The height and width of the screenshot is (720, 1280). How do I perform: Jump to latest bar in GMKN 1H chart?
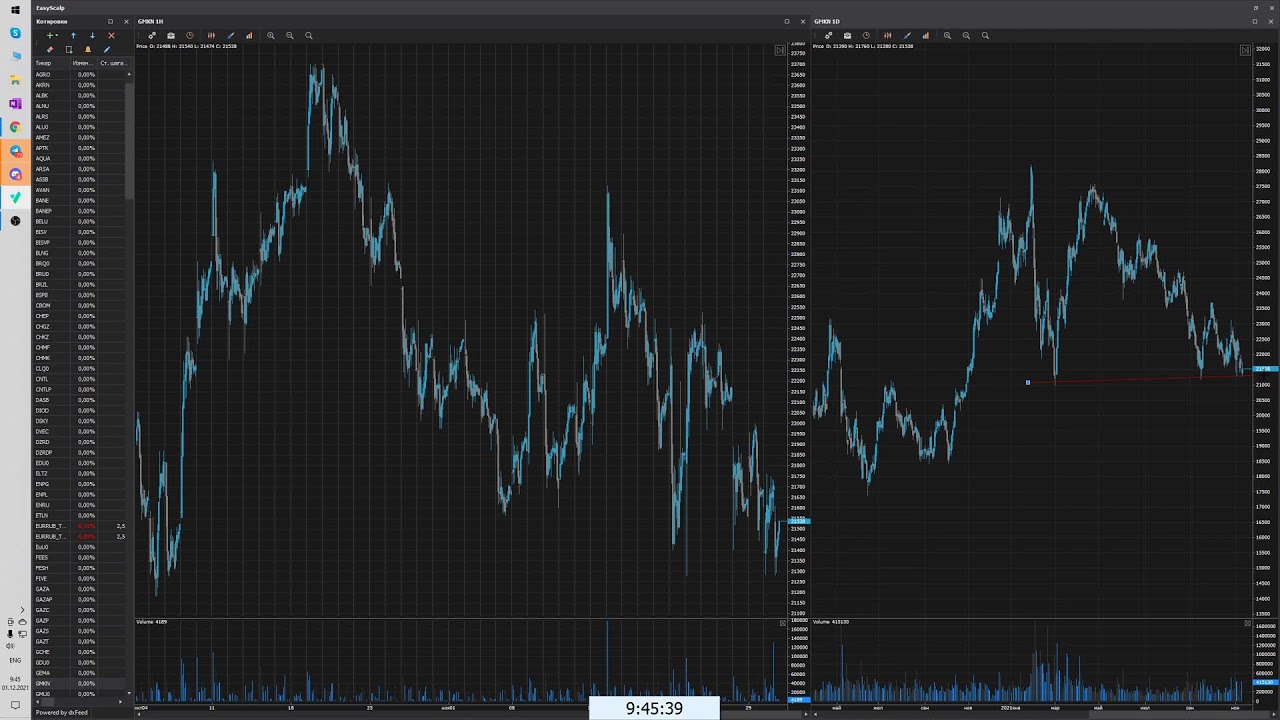781,50
